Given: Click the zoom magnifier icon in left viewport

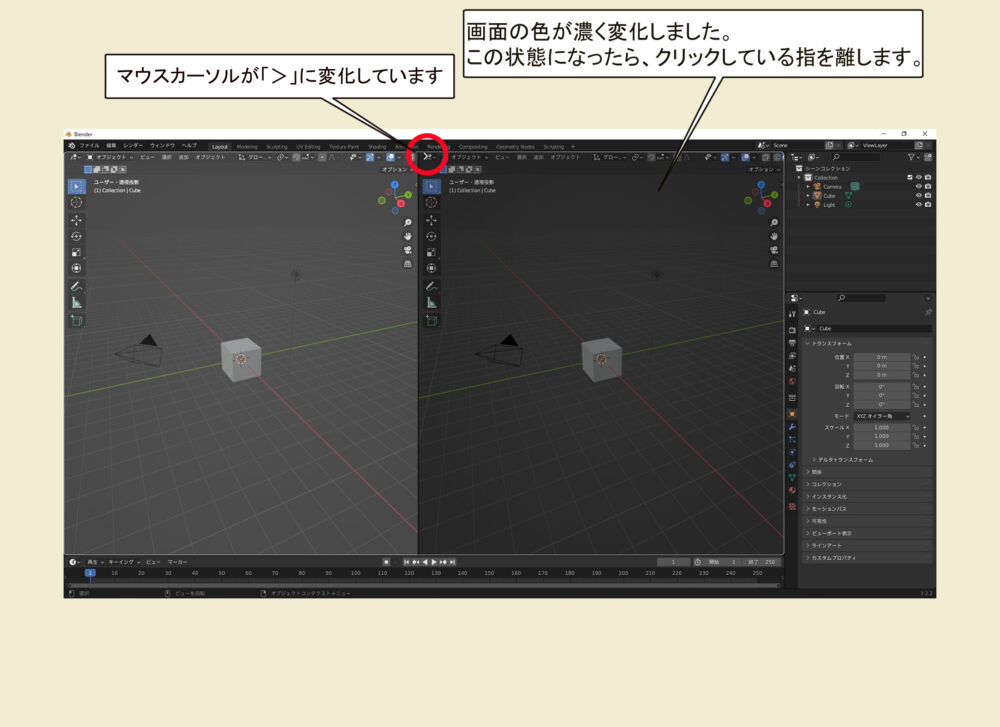Looking at the screenshot, I should (x=408, y=222).
